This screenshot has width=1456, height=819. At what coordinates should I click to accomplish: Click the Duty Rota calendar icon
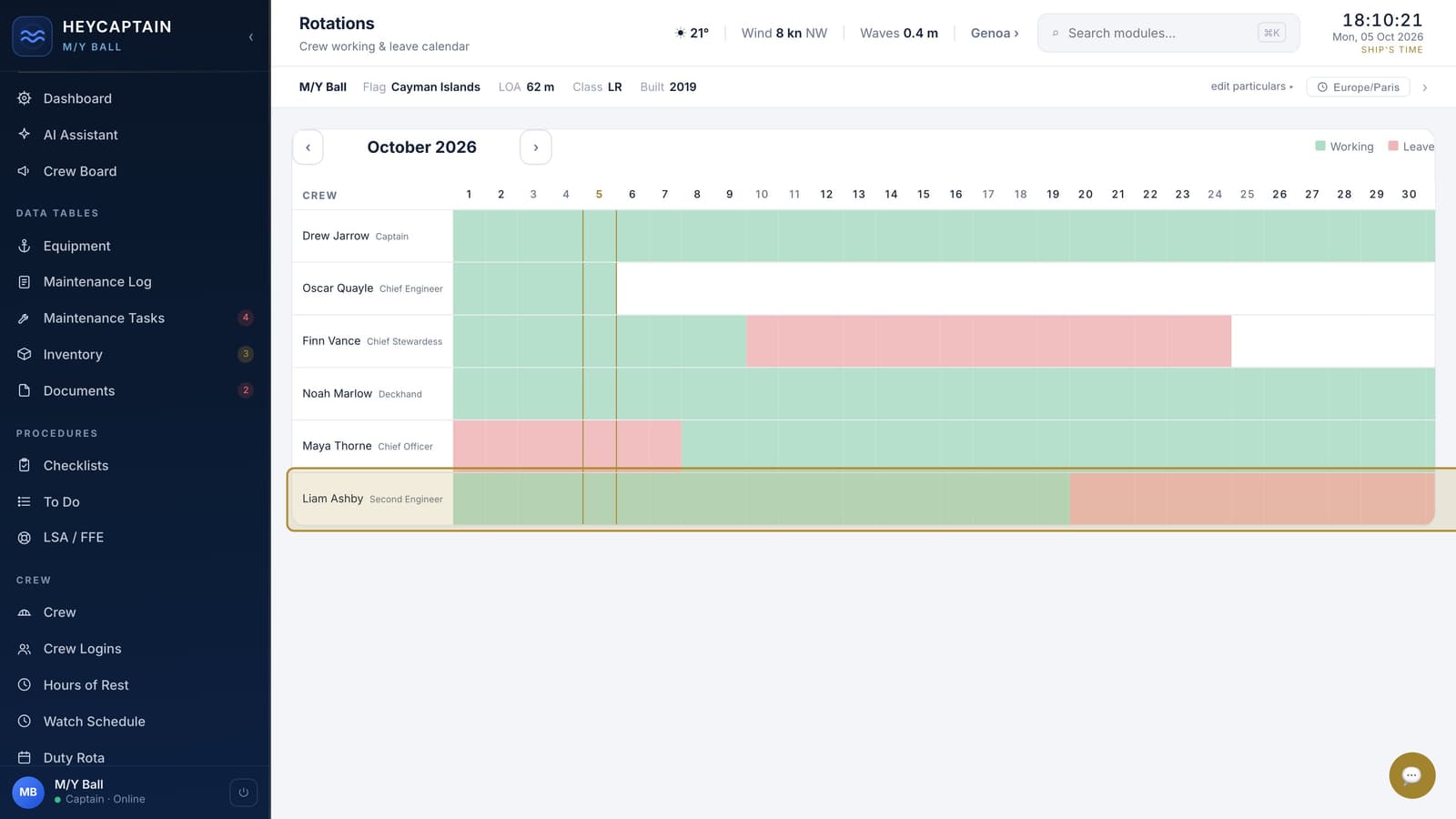[25, 757]
